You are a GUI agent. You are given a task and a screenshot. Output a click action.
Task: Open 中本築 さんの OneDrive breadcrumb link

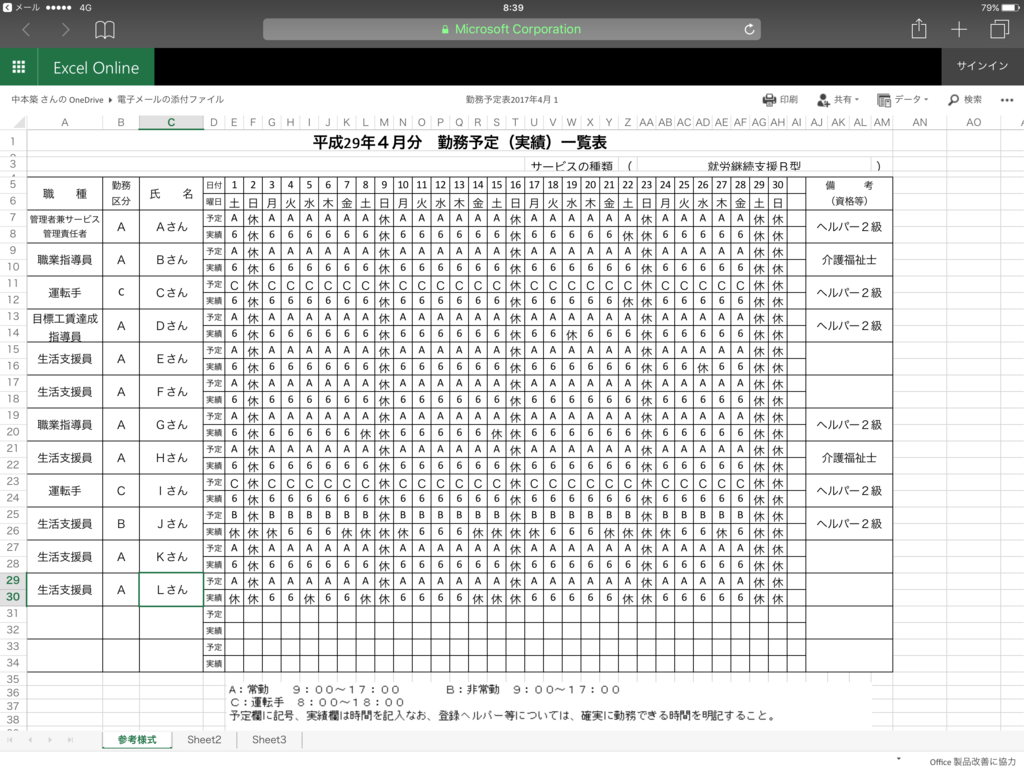[x=57, y=100]
